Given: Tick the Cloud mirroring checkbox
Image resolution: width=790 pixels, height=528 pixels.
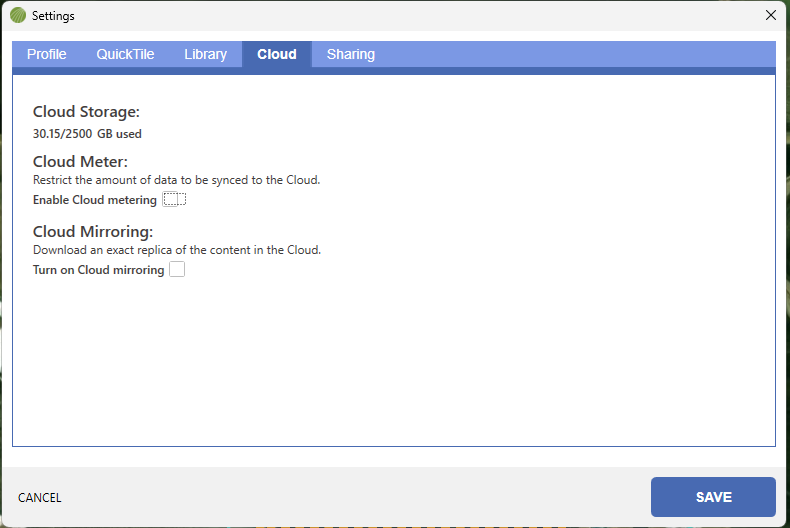Looking at the screenshot, I should [x=177, y=270].
